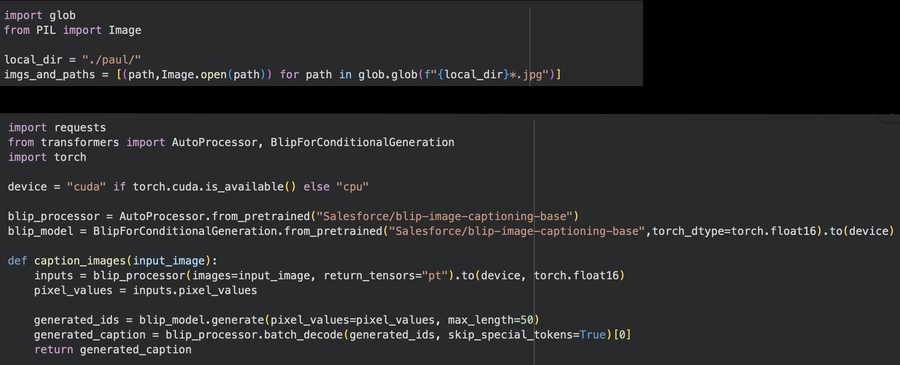Image resolution: width=900 pixels, height=365 pixels.
Task: Click the 'return generated_caption' line
Action: [x=112, y=350]
